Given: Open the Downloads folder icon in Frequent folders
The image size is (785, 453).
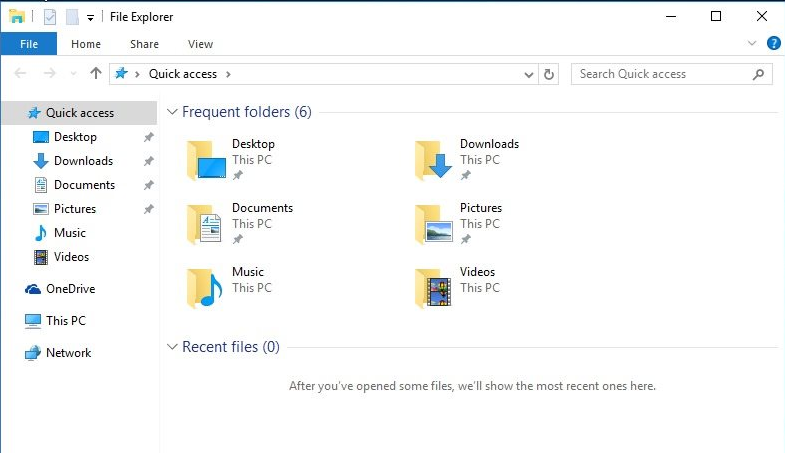Looking at the screenshot, I should tap(433, 160).
